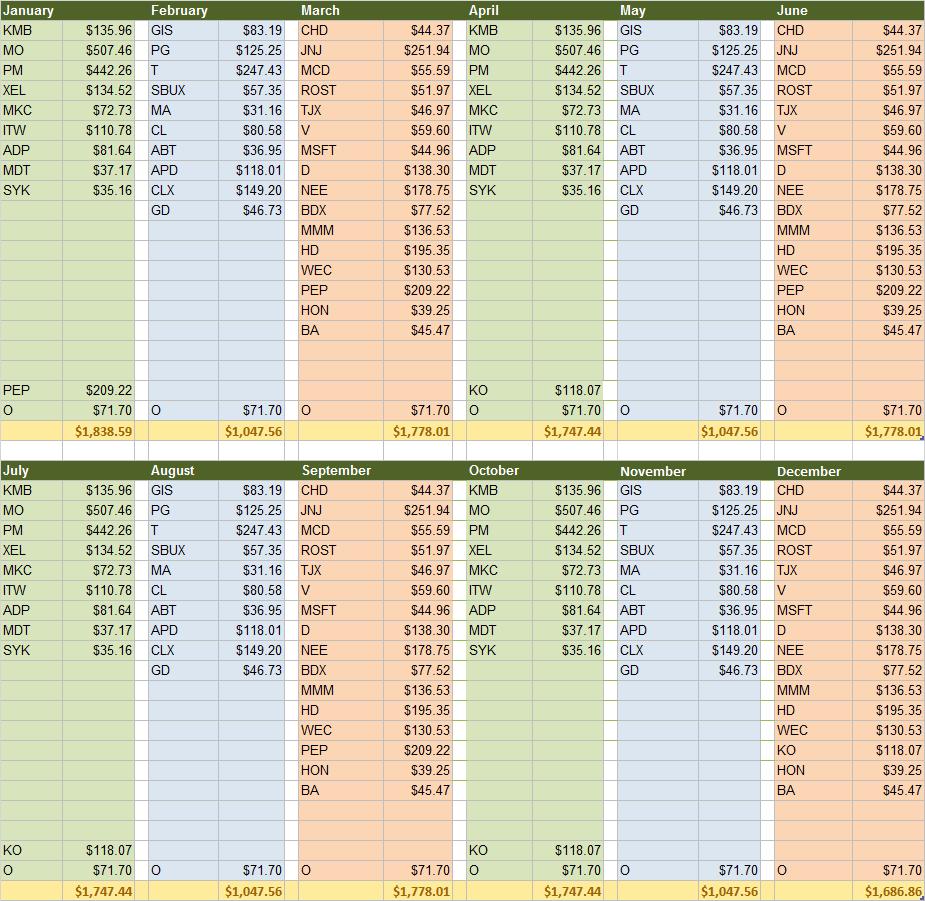Select the SBUX ticker in February

coord(172,90)
